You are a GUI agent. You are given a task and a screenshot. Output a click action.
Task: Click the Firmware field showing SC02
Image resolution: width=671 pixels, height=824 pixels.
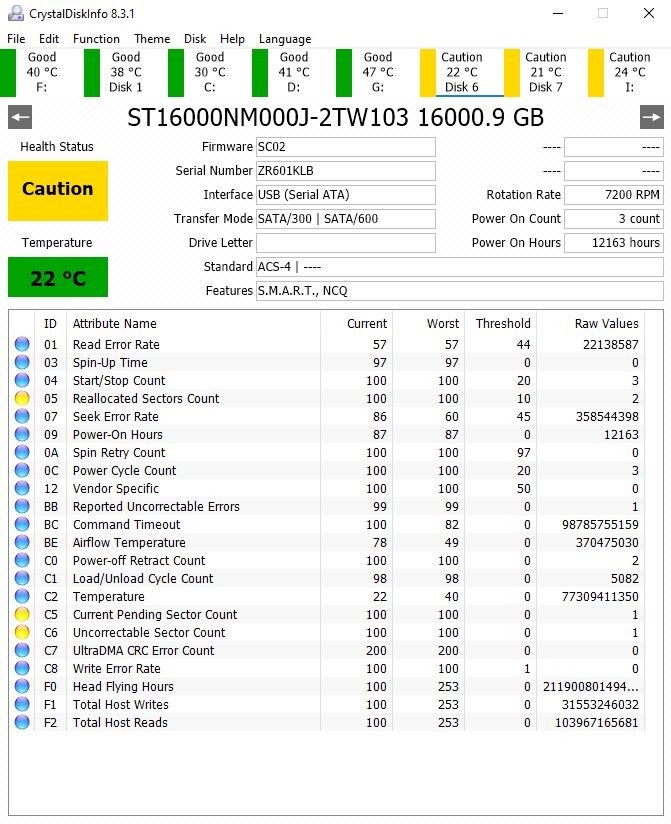coord(346,147)
